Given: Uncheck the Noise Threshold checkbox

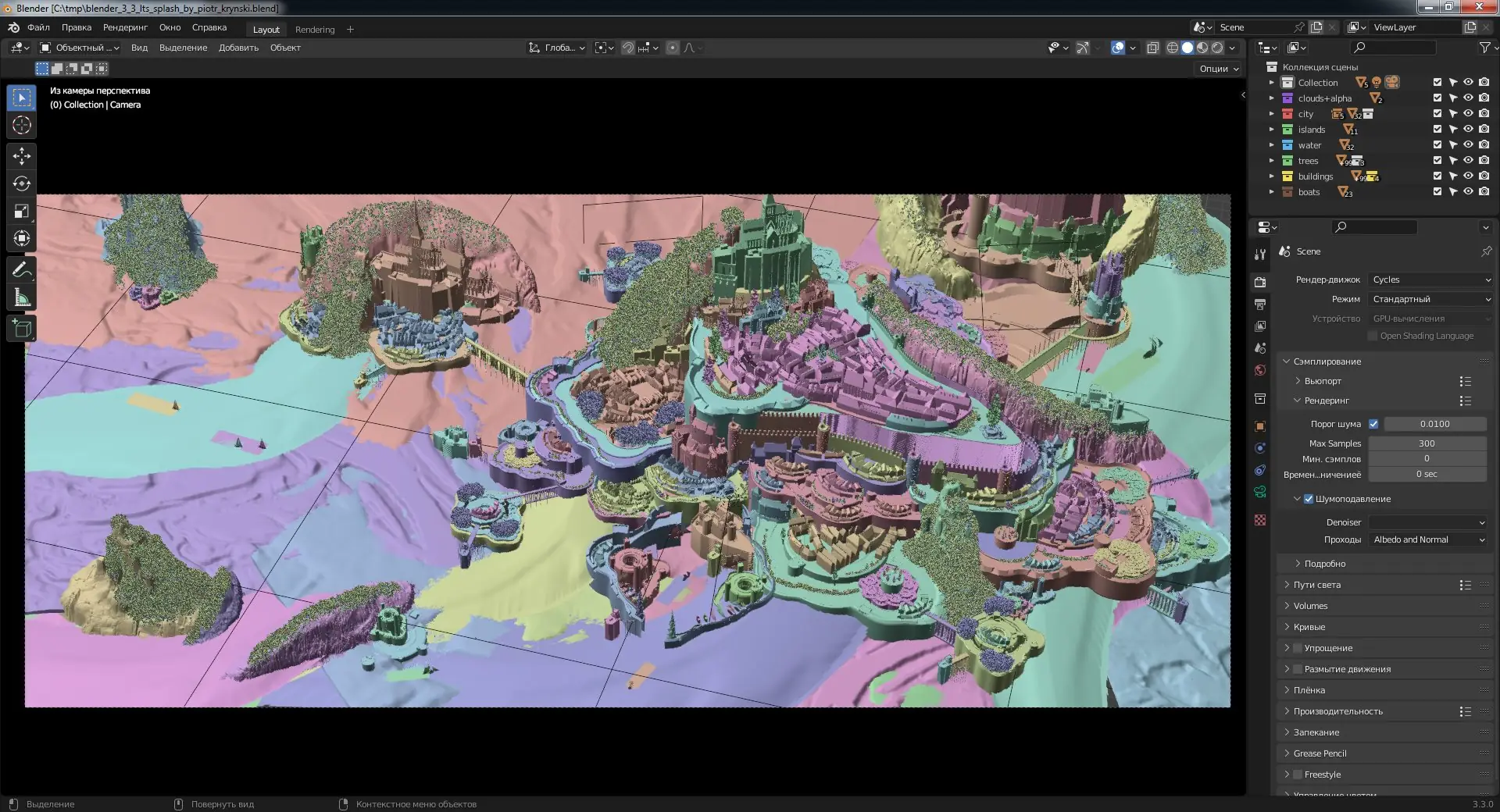Looking at the screenshot, I should coord(1373,424).
